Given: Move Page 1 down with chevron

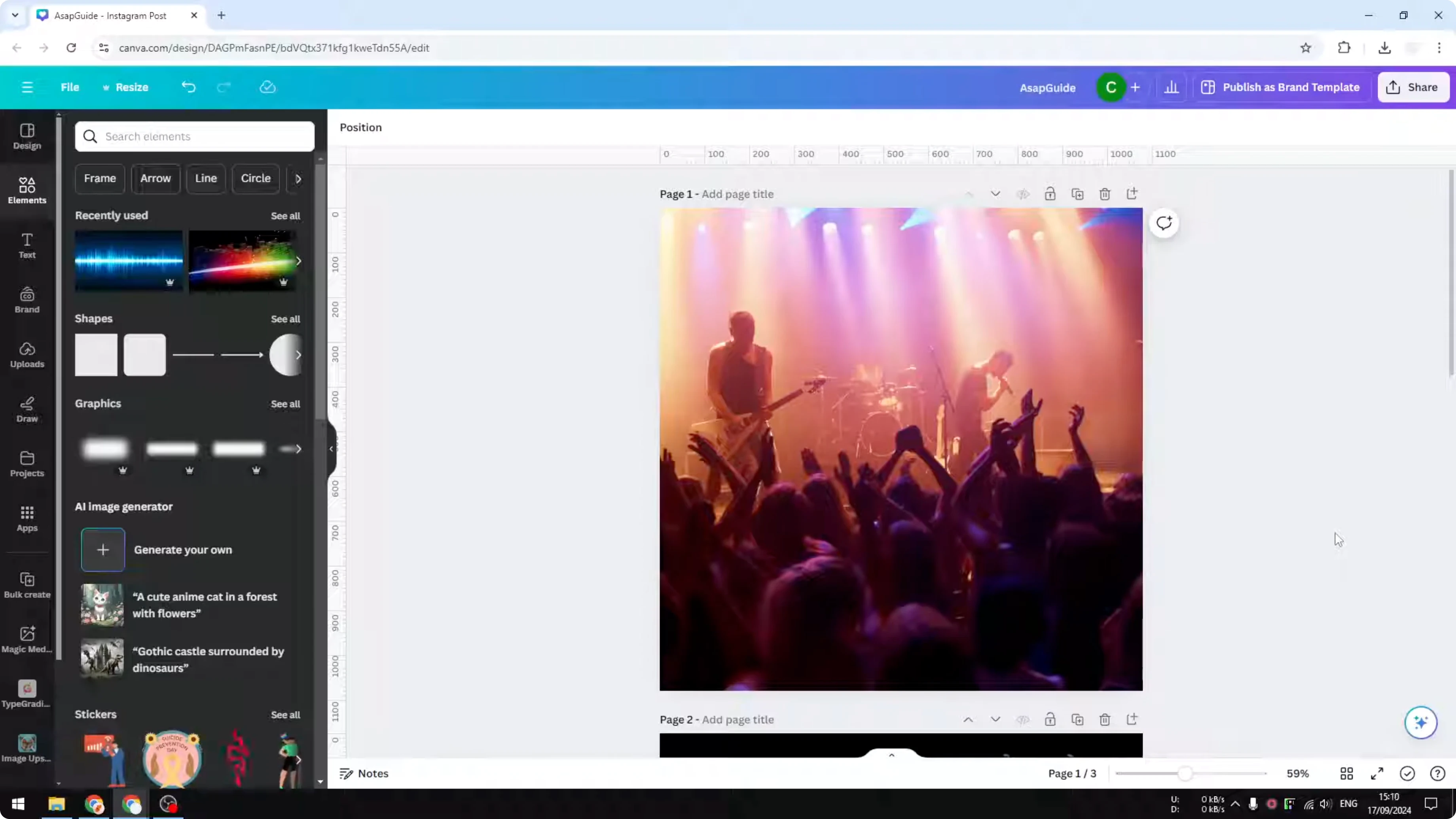Looking at the screenshot, I should click(x=995, y=194).
